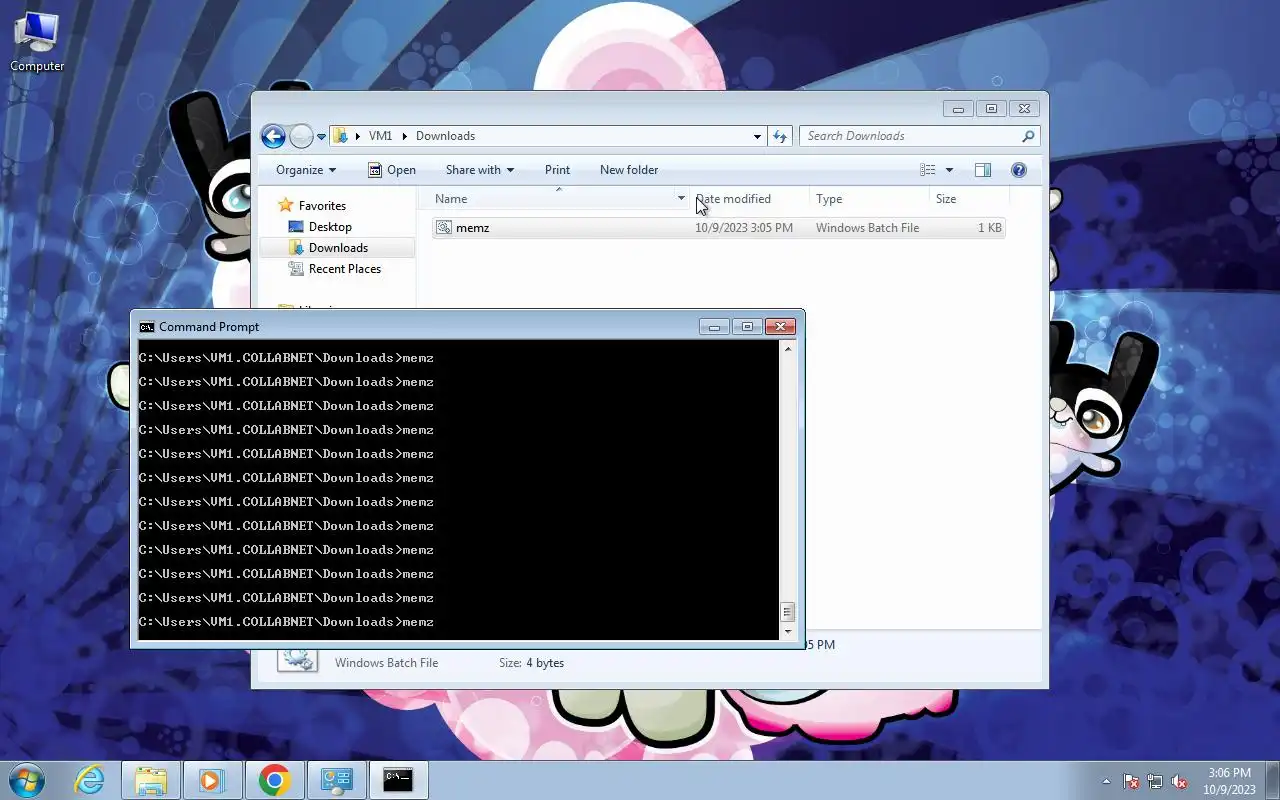Launch Google Chrome from taskbar
1280x800 pixels.
tap(275, 780)
